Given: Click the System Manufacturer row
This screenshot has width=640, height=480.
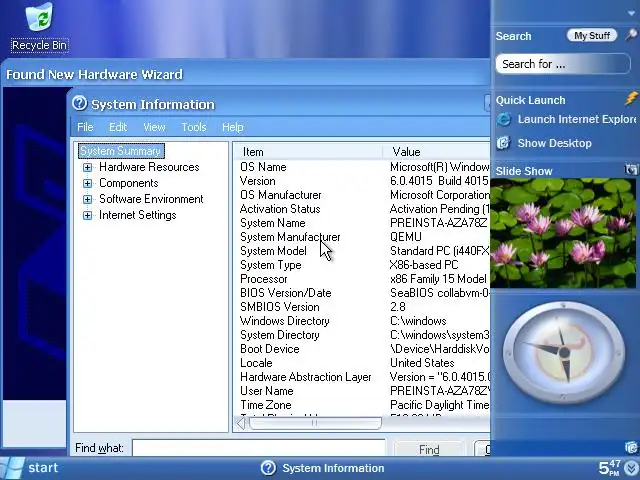Looking at the screenshot, I should click(x=364, y=237).
